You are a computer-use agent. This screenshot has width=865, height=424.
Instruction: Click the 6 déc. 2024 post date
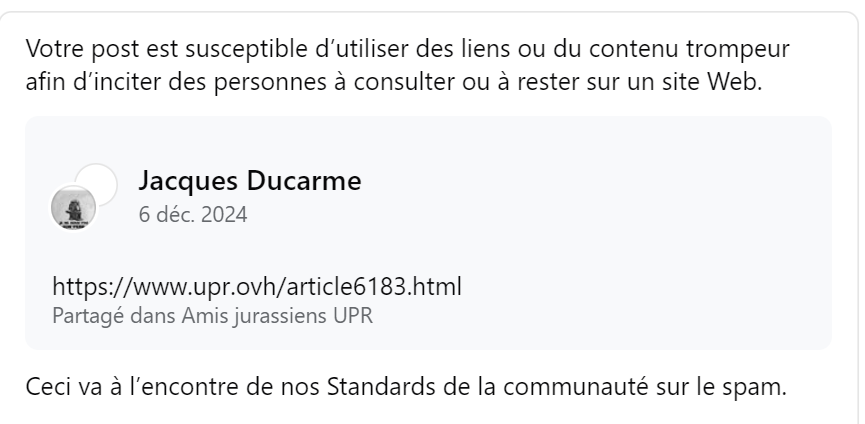coord(193,214)
